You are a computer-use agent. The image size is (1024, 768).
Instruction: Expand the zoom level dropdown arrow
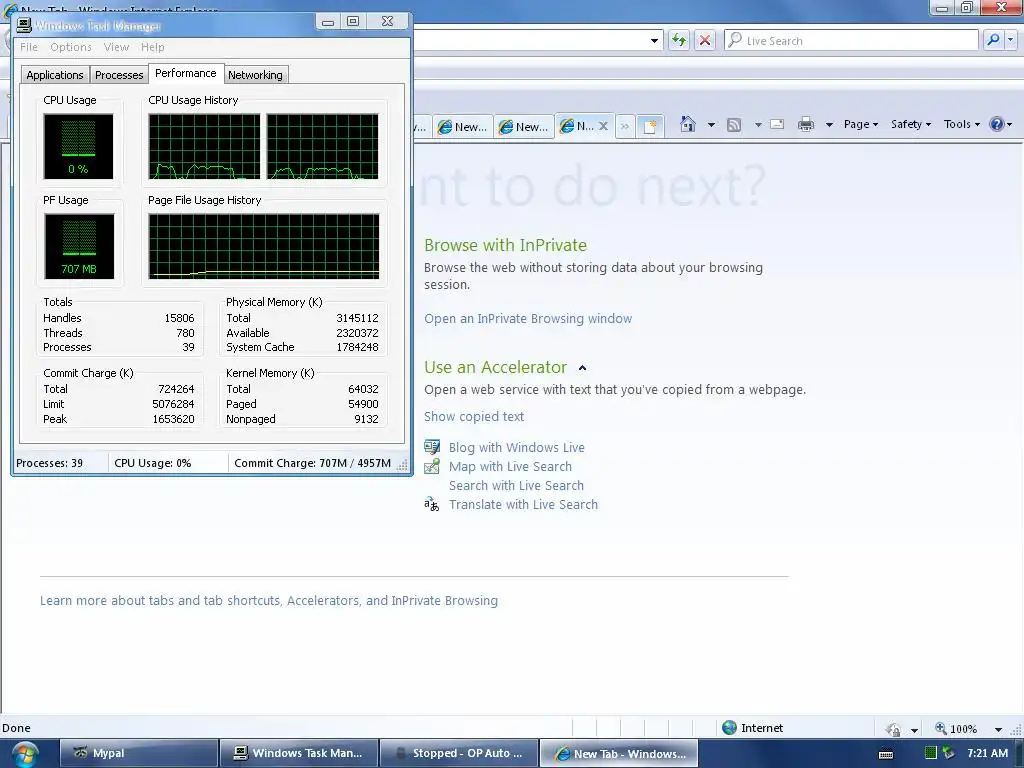pos(998,729)
